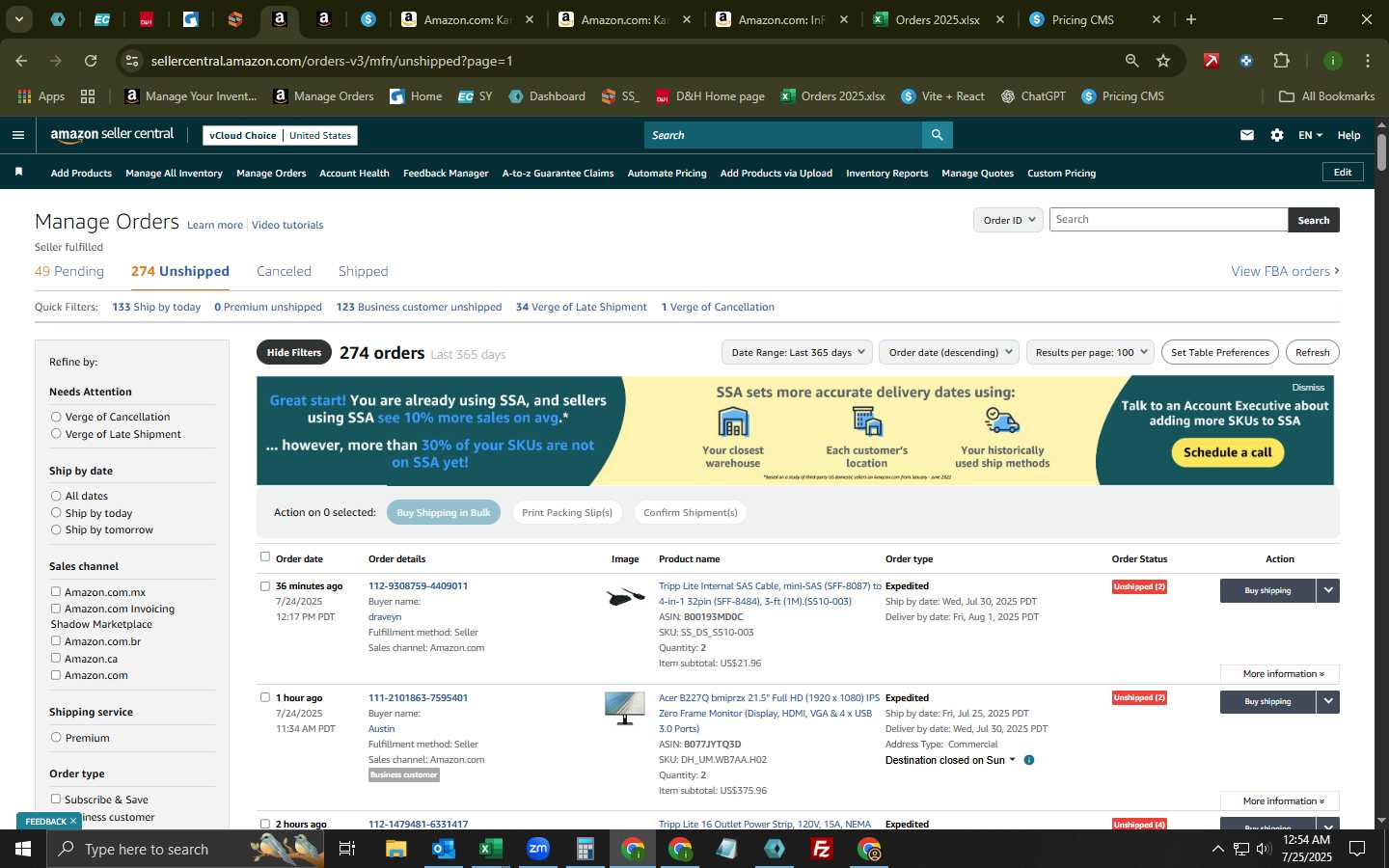
Task: Reload the page with browser refresh icon
Action: click(x=91, y=61)
